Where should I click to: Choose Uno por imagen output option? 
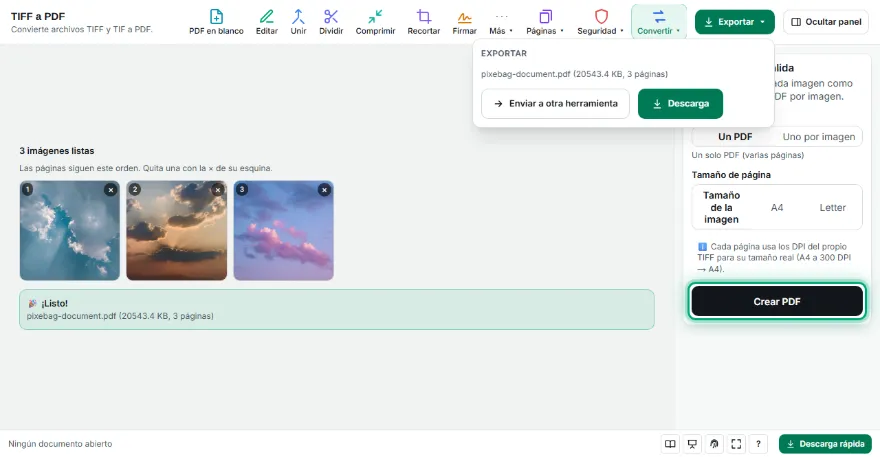819,136
